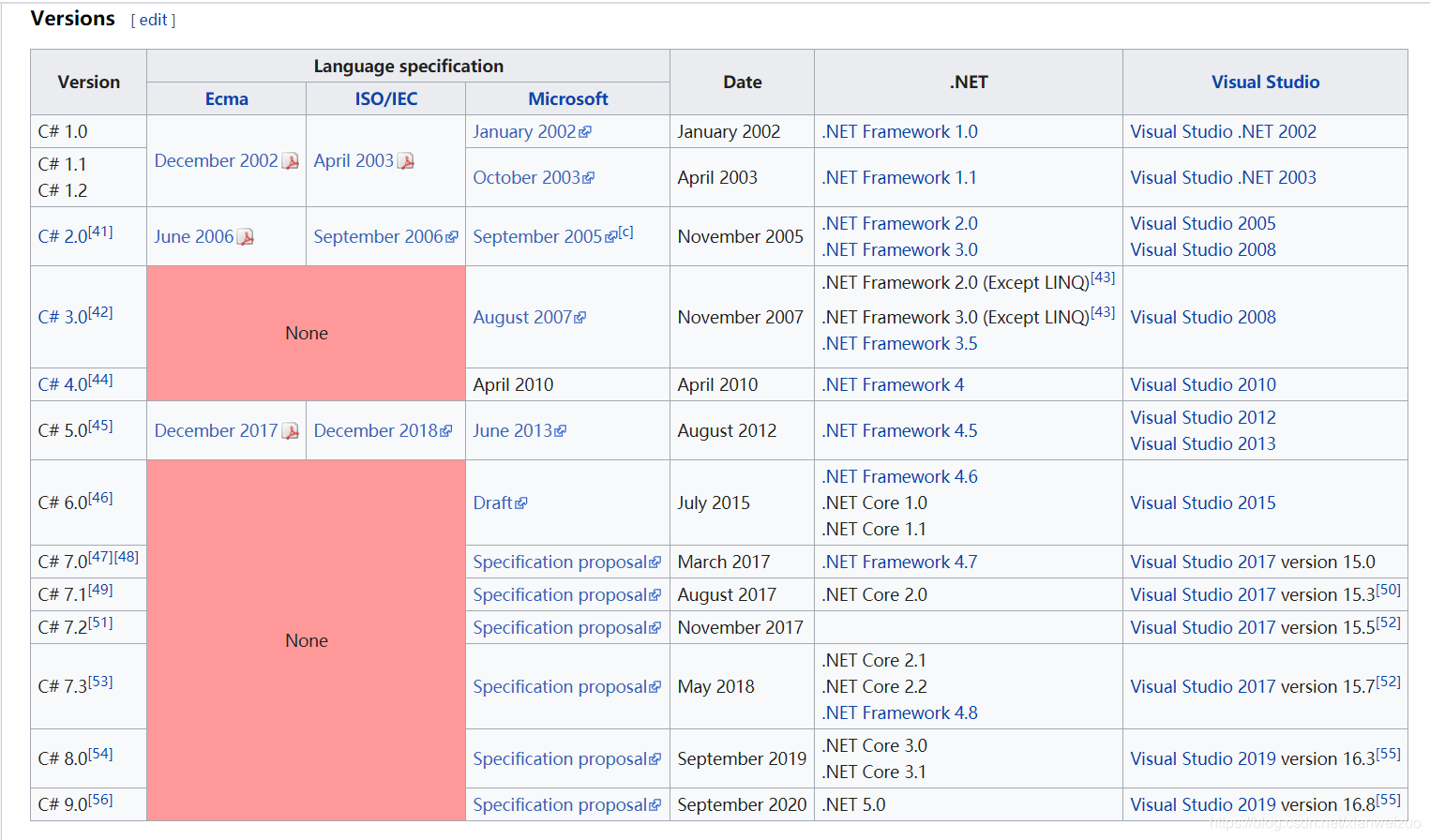Click footnote [45] next to C# 5.0
Image resolution: width=1430 pixels, height=840 pixels.
[x=100, y=425]
